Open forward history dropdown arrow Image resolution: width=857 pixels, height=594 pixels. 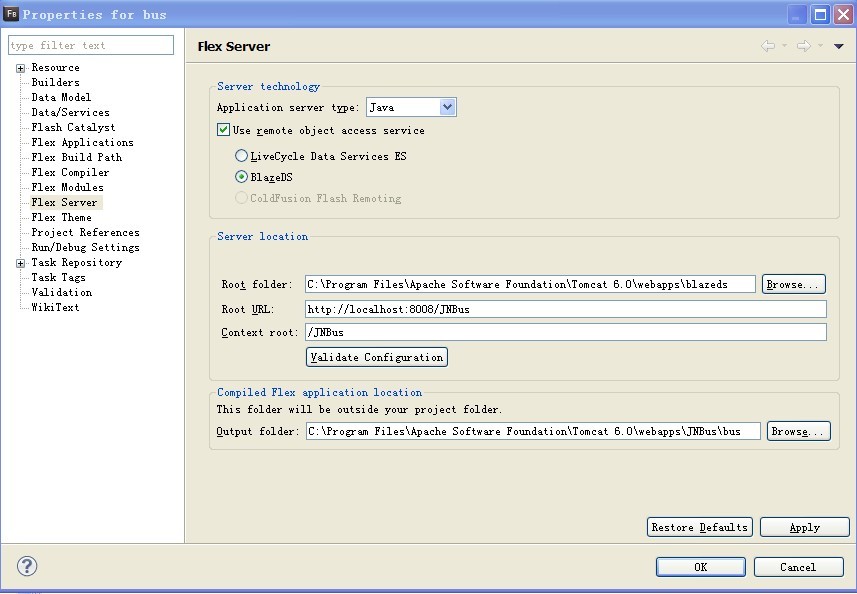pos(820,46)
